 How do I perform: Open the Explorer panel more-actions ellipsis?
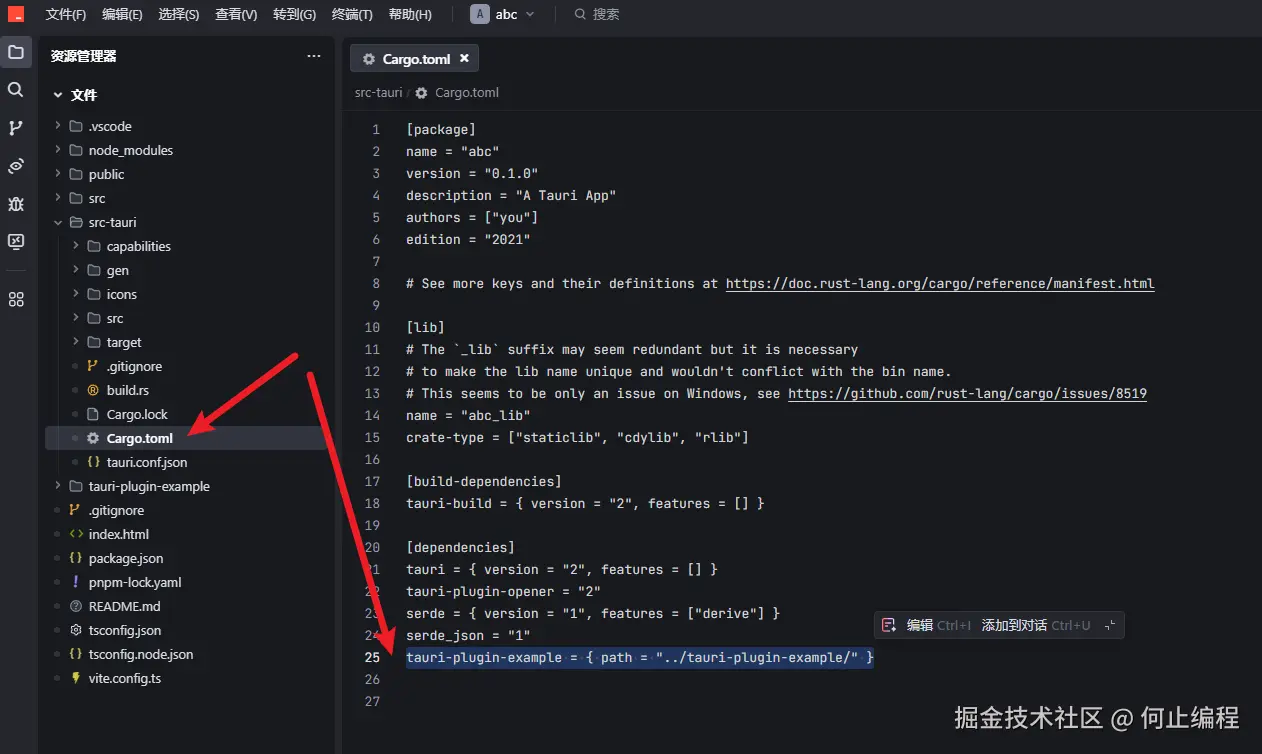314,56
